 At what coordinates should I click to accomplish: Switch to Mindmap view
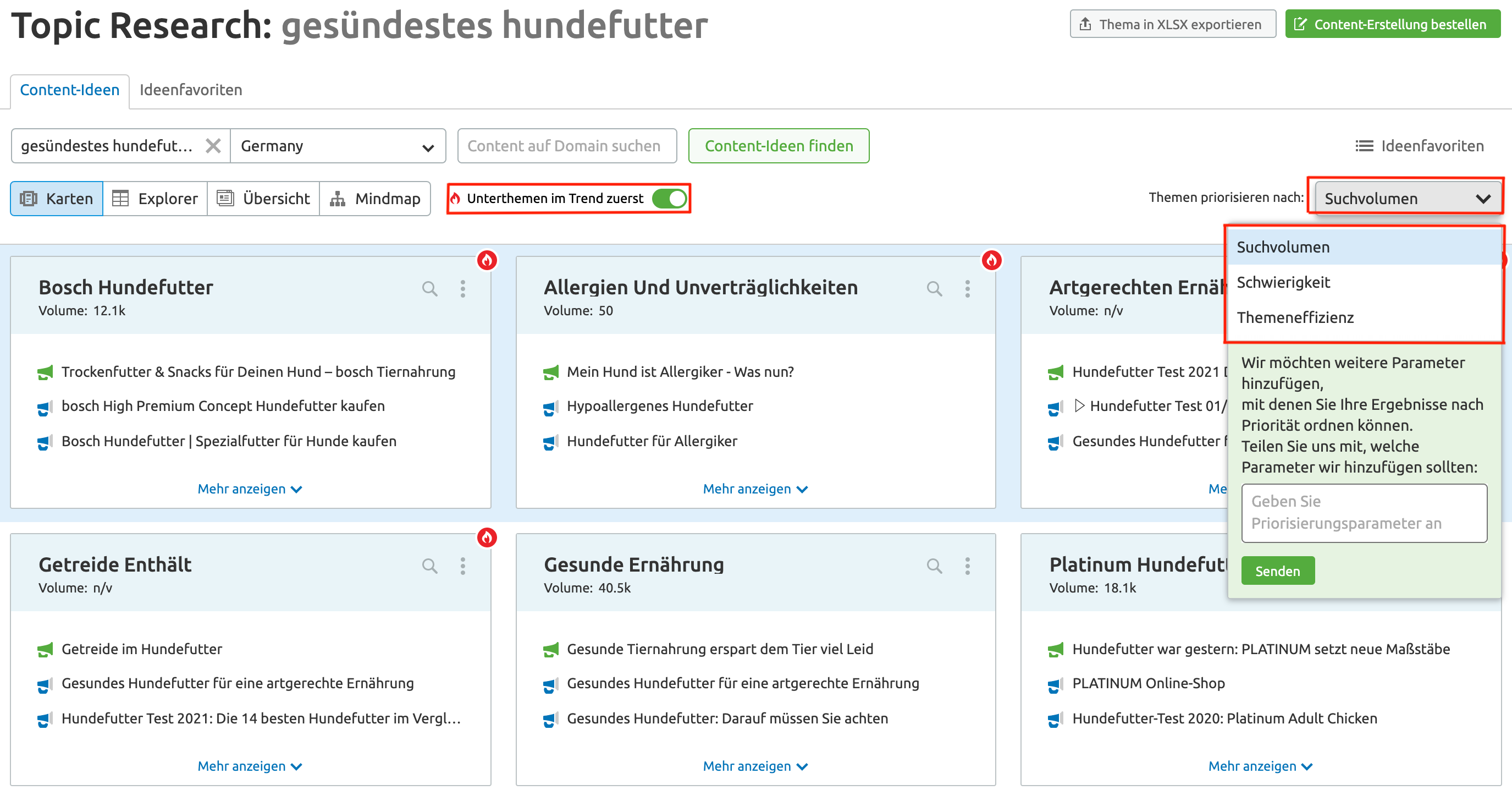[375, 199]
